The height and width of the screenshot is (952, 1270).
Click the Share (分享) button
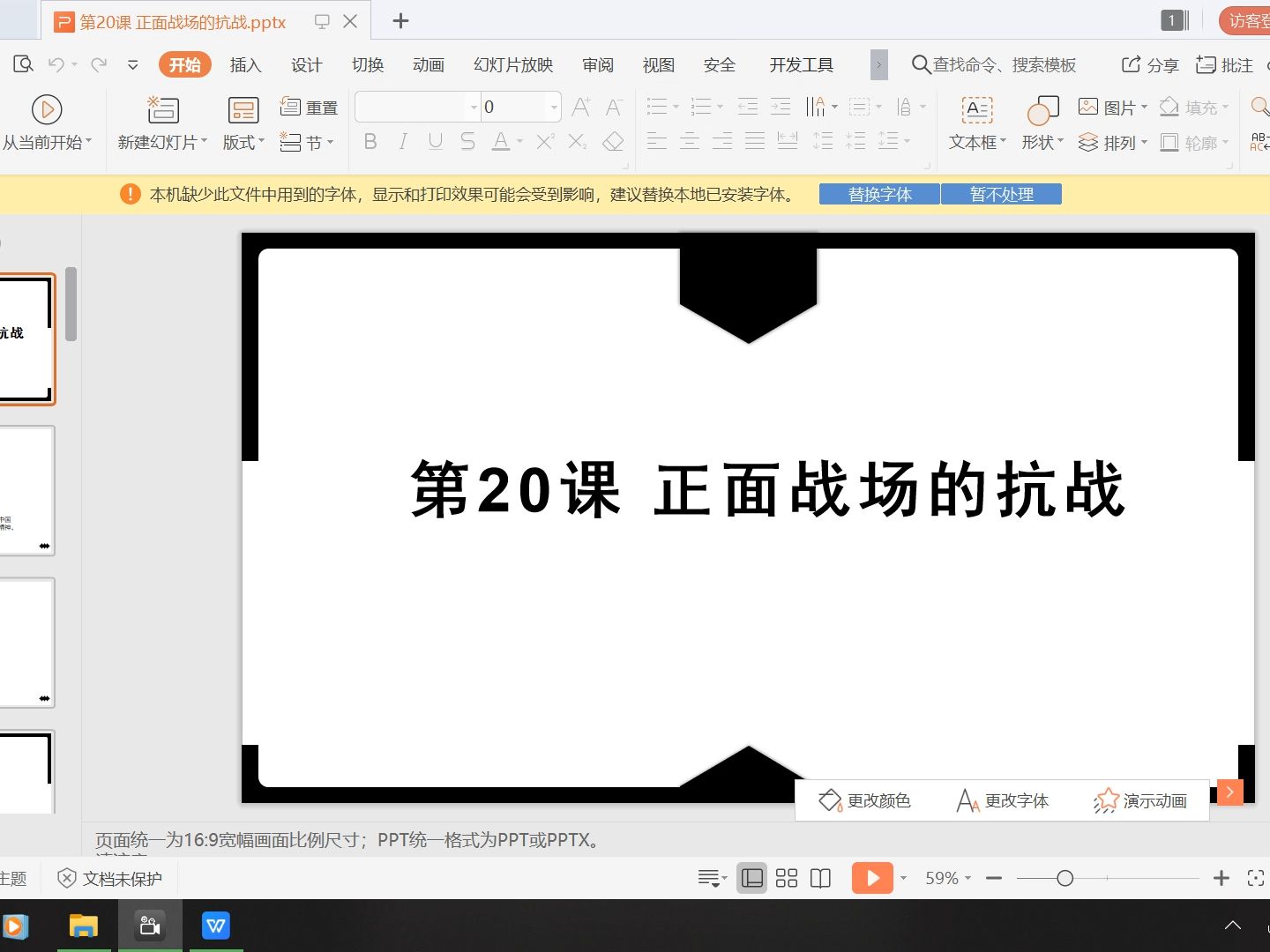tap(1150, 64)
